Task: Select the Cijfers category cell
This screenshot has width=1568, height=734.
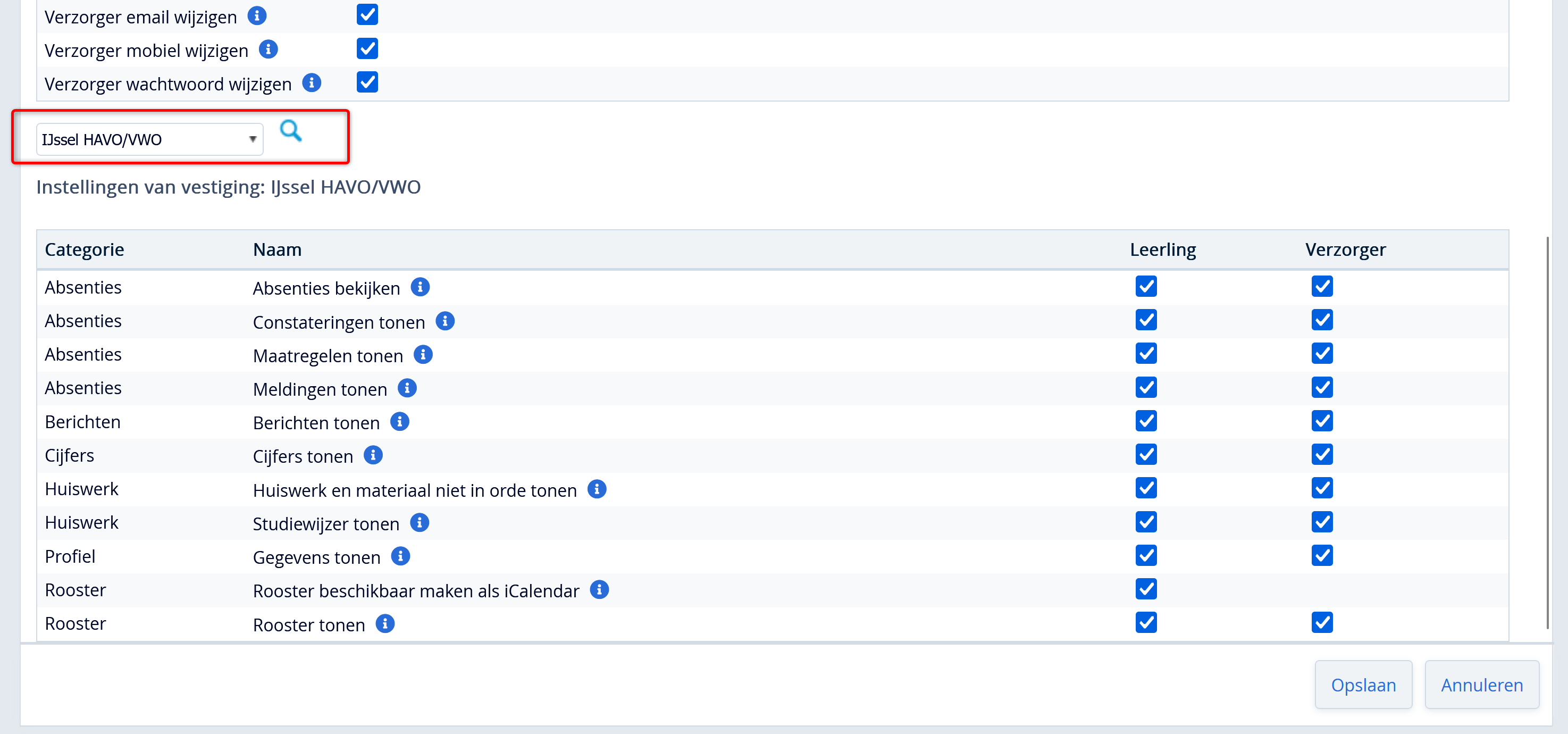Action: [x=70, y=456]
